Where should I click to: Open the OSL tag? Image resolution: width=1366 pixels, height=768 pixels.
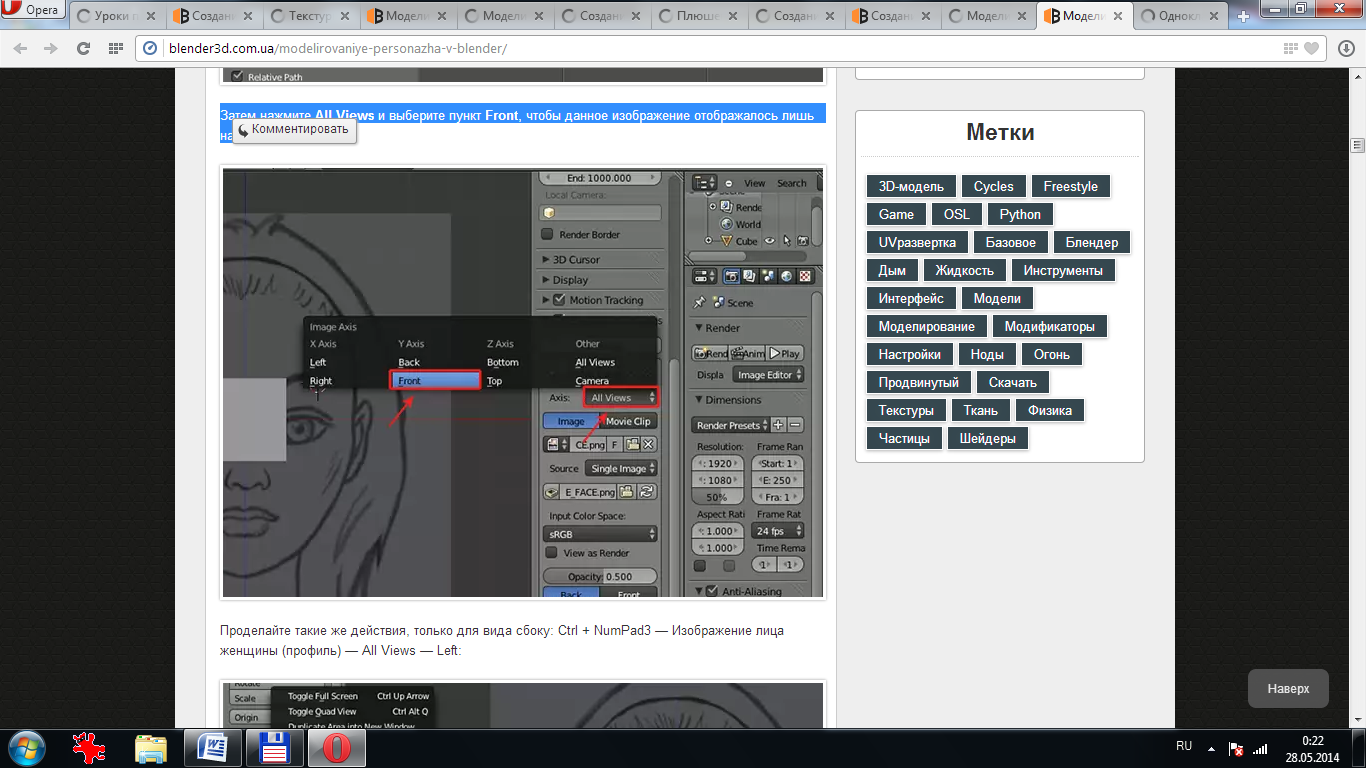pyautogui.click(x=957, y=214)
